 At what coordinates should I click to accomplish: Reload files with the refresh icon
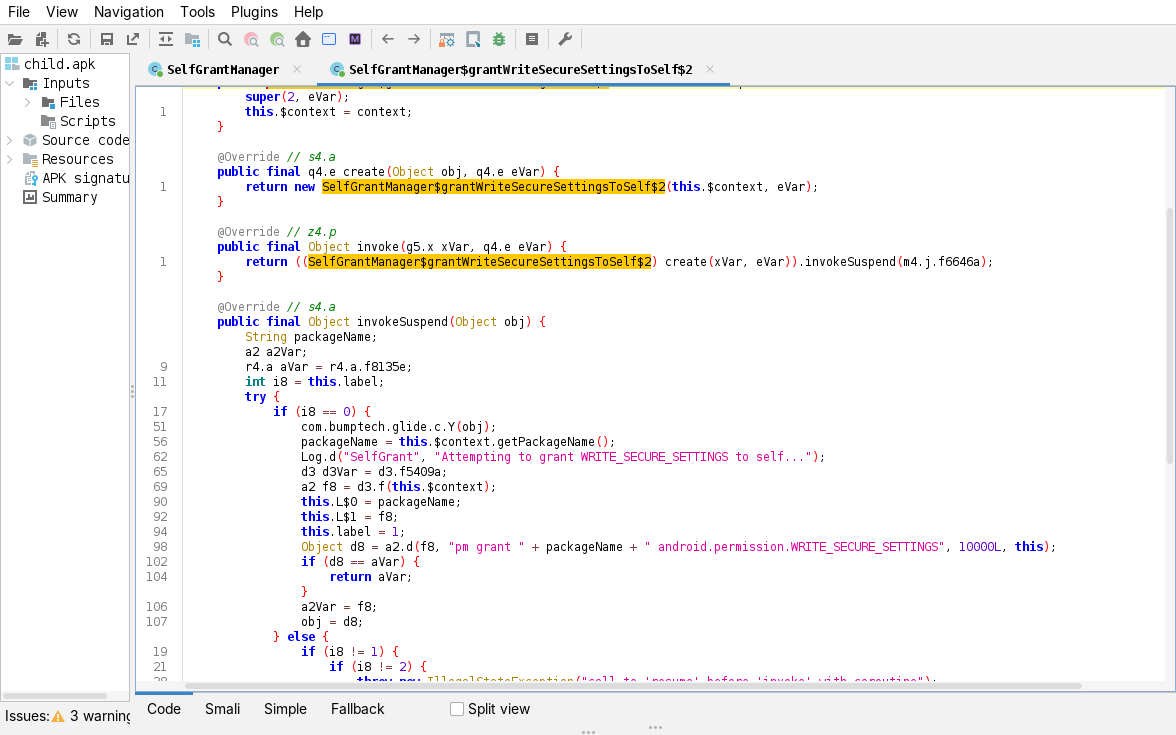(x=74, y=40)
